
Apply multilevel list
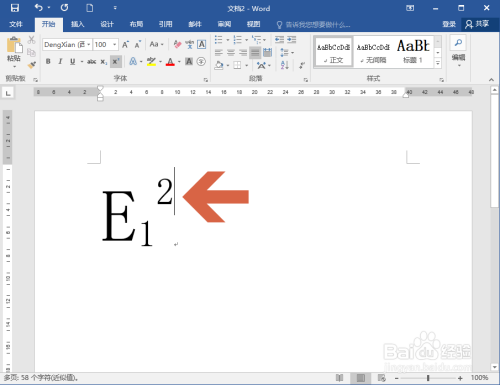tap(256, 40)
